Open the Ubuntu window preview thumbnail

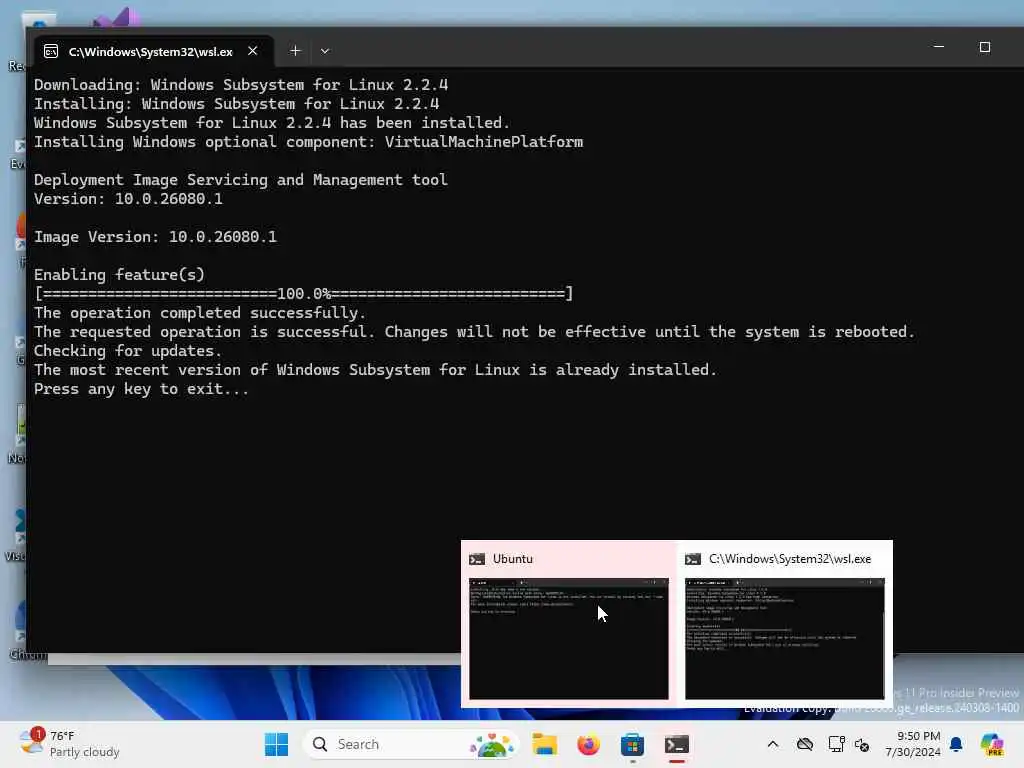coord(568,638)
